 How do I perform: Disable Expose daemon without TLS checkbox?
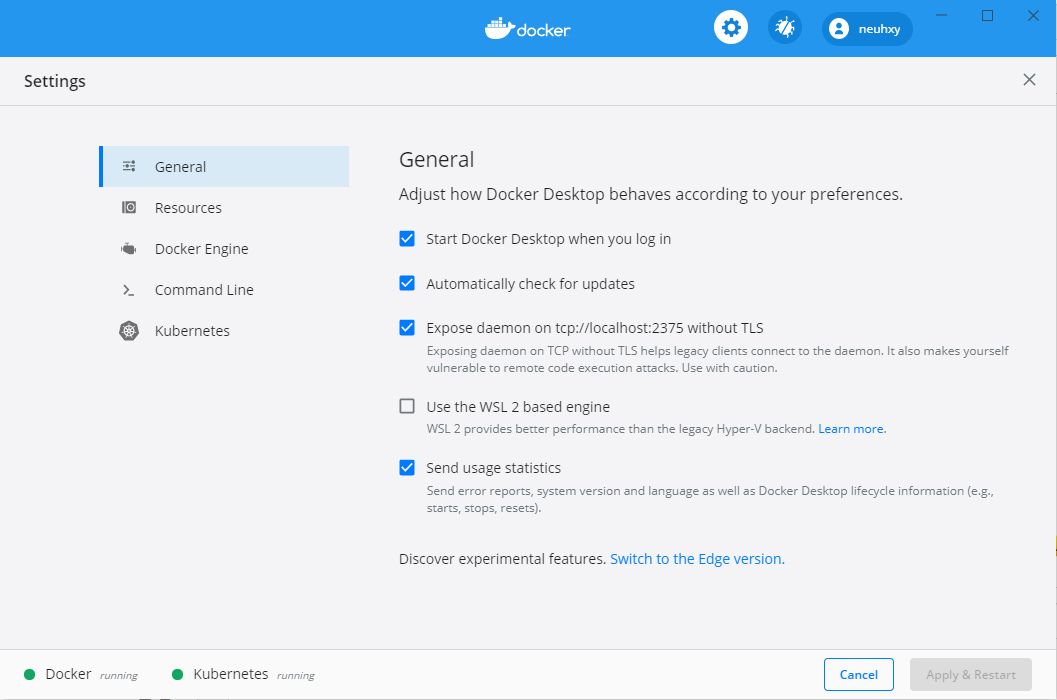[x=407, y=328]
